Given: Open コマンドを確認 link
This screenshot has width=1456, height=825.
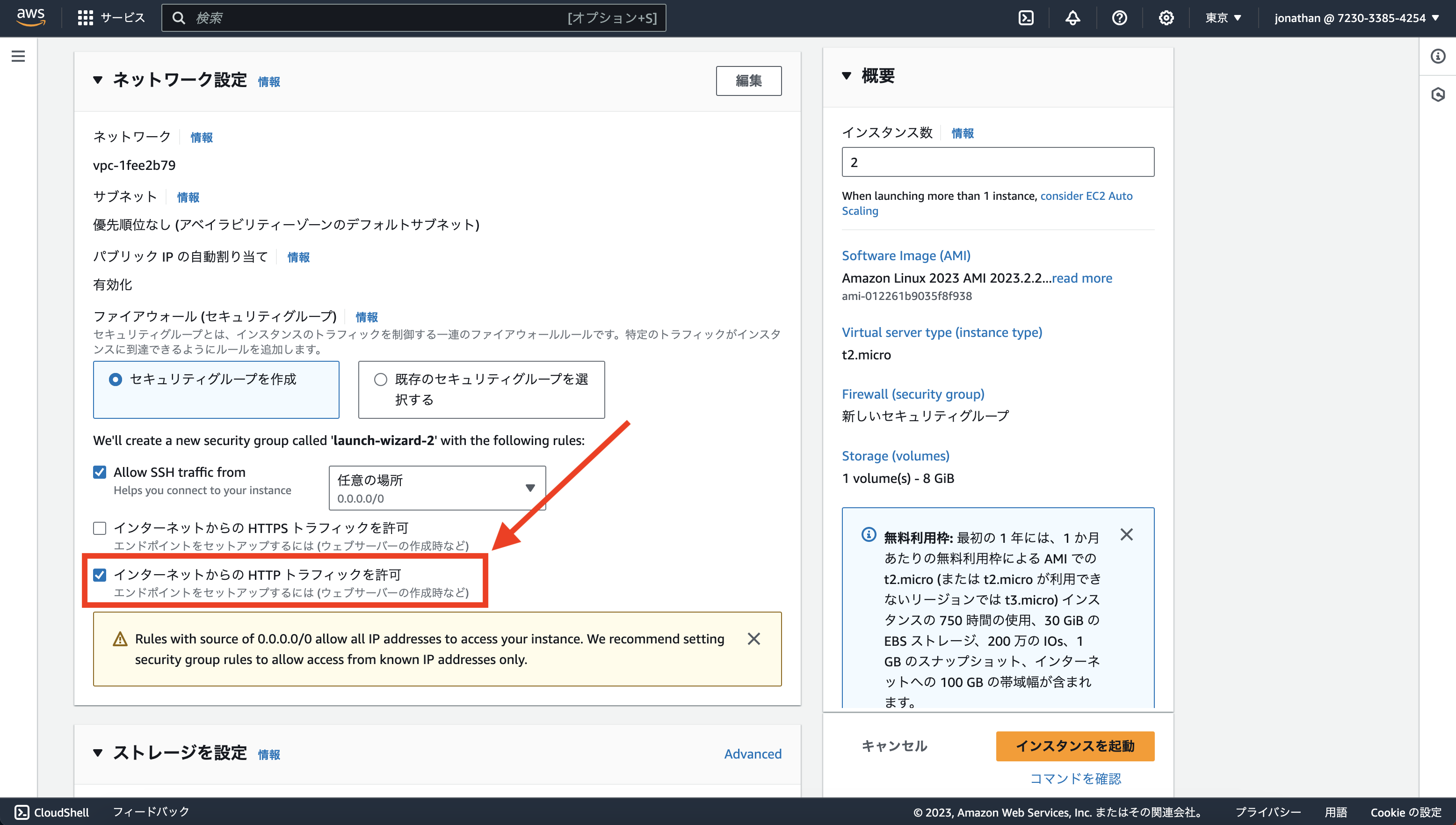Looking at the screenshot, I should click(1075, 779).
